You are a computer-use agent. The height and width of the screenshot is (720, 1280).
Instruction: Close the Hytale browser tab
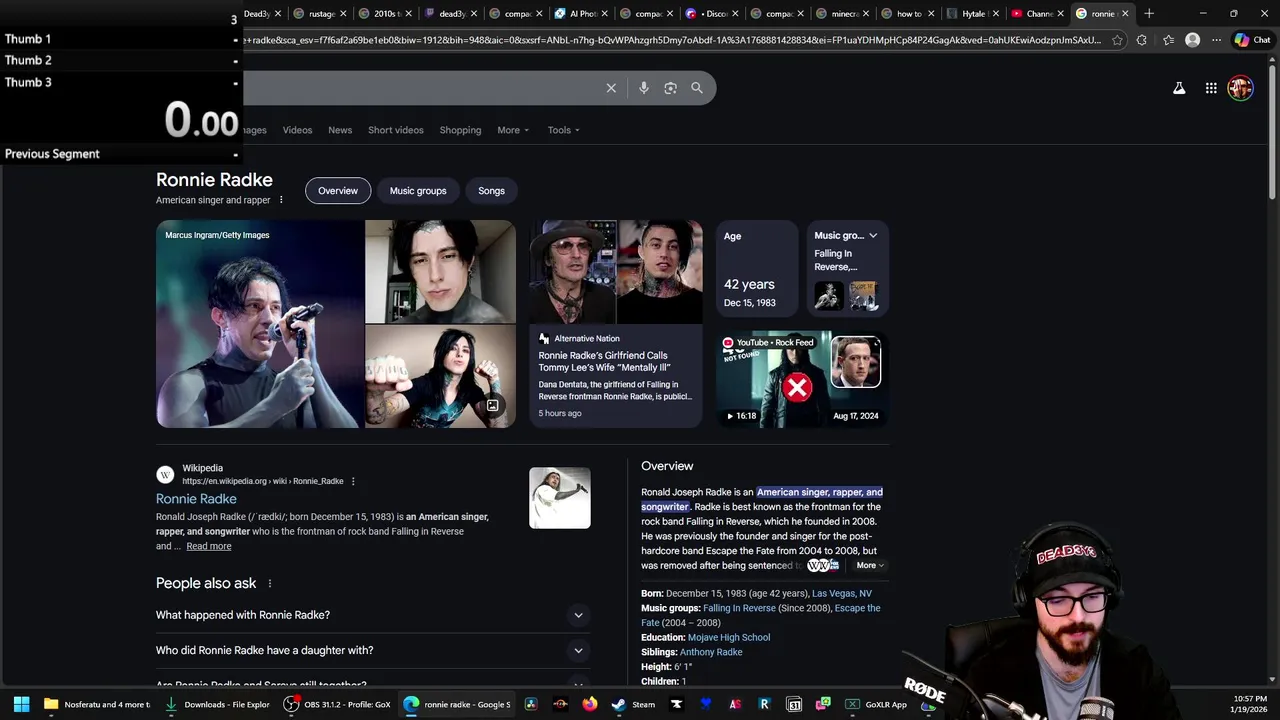coord(995,13)
